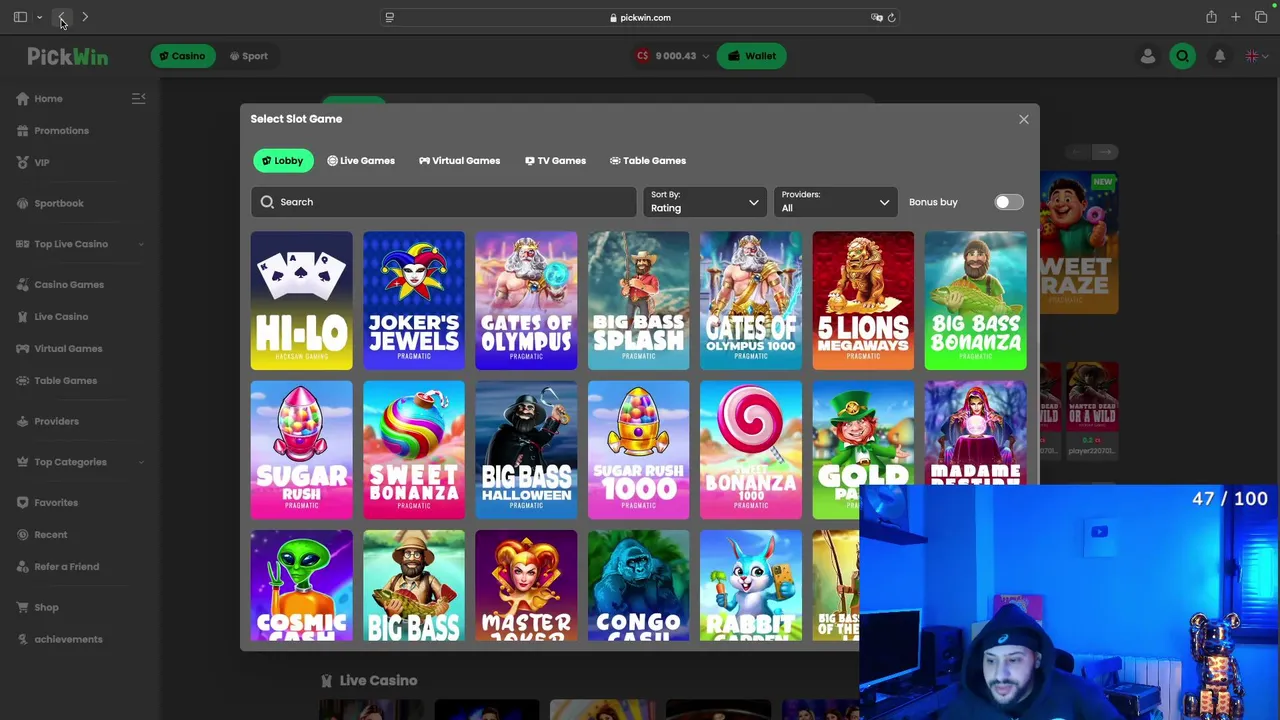Open Table Games sidebar item
Screen dimensions: 1280x720
pyautogui.click(x=57, y=381)
